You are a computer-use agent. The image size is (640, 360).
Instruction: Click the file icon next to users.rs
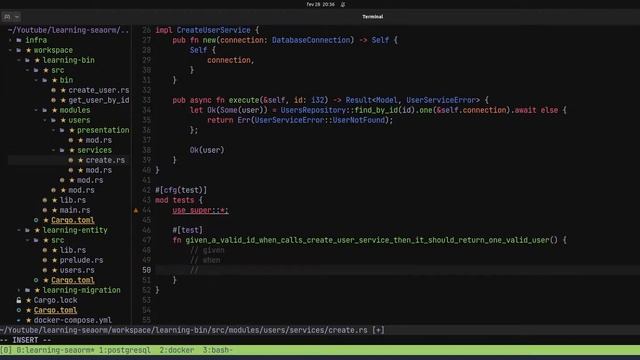click(45, 270)
